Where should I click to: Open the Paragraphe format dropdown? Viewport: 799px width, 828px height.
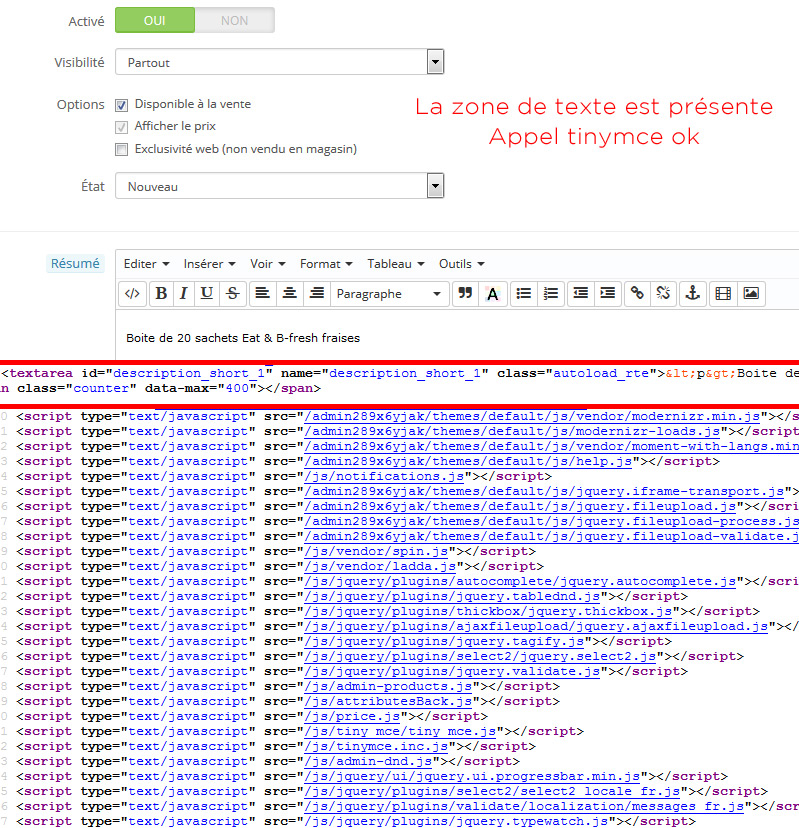pos(390,294)
